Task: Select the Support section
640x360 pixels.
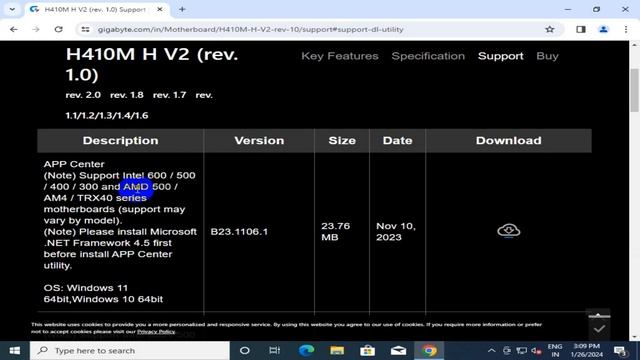Action: coord(500,56)
